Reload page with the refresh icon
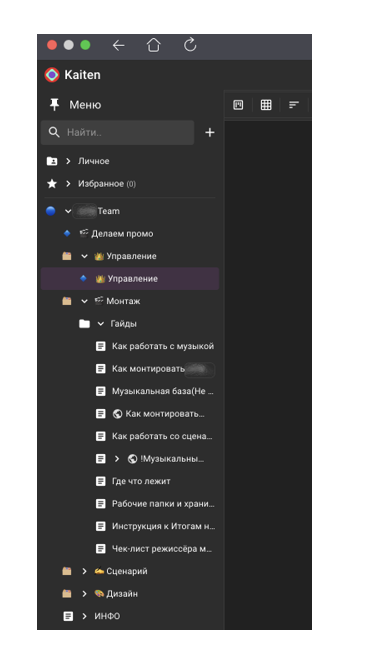Image resolution: width=385 pixels, height=670 pixels. point(190,45)
